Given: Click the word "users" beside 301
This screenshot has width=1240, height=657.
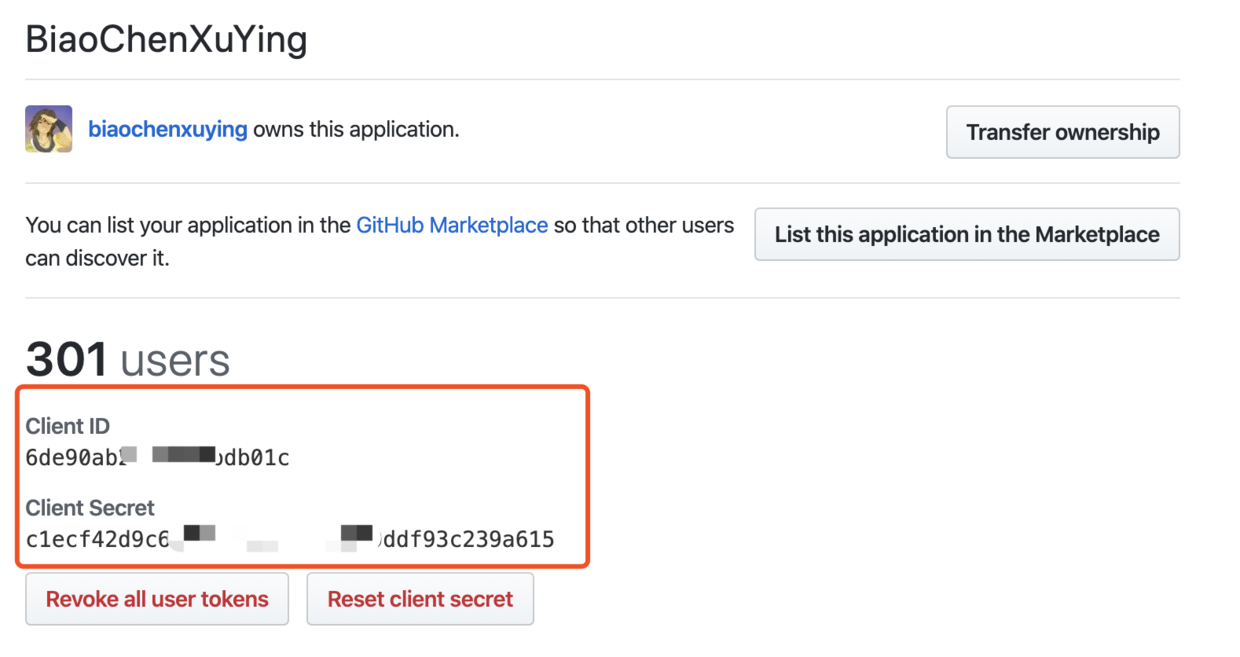Looking at the screenshot, I should [x=175, y=360].
